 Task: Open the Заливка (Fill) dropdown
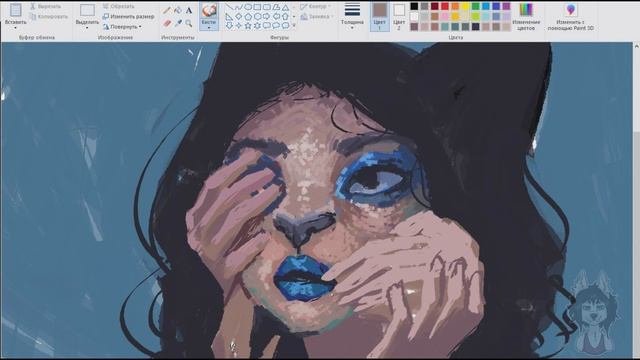317,17
